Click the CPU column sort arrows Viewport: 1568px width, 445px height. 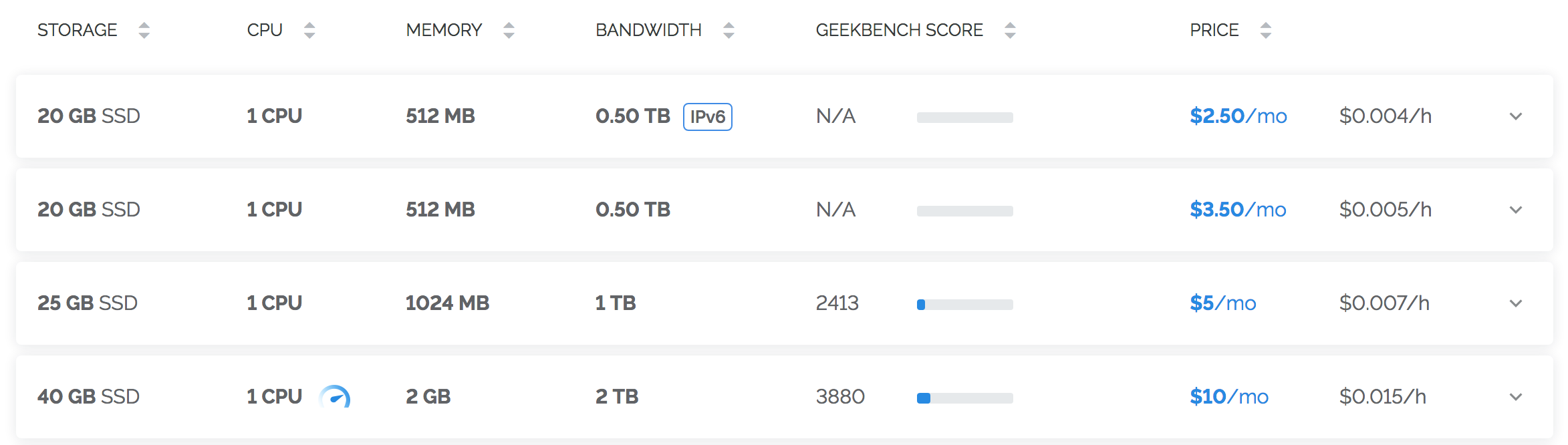coord(309,30)
